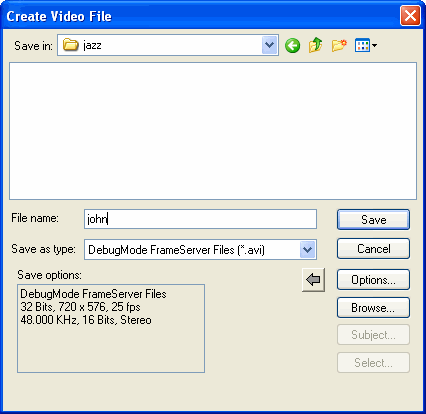Create a new folder

(x=339, y=45)
